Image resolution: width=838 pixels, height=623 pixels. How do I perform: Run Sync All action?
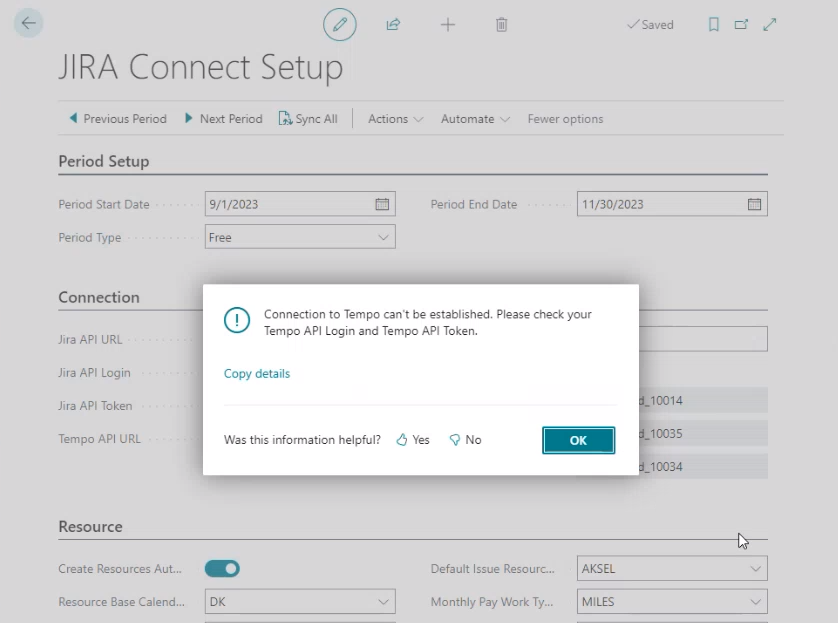point(308,119)
